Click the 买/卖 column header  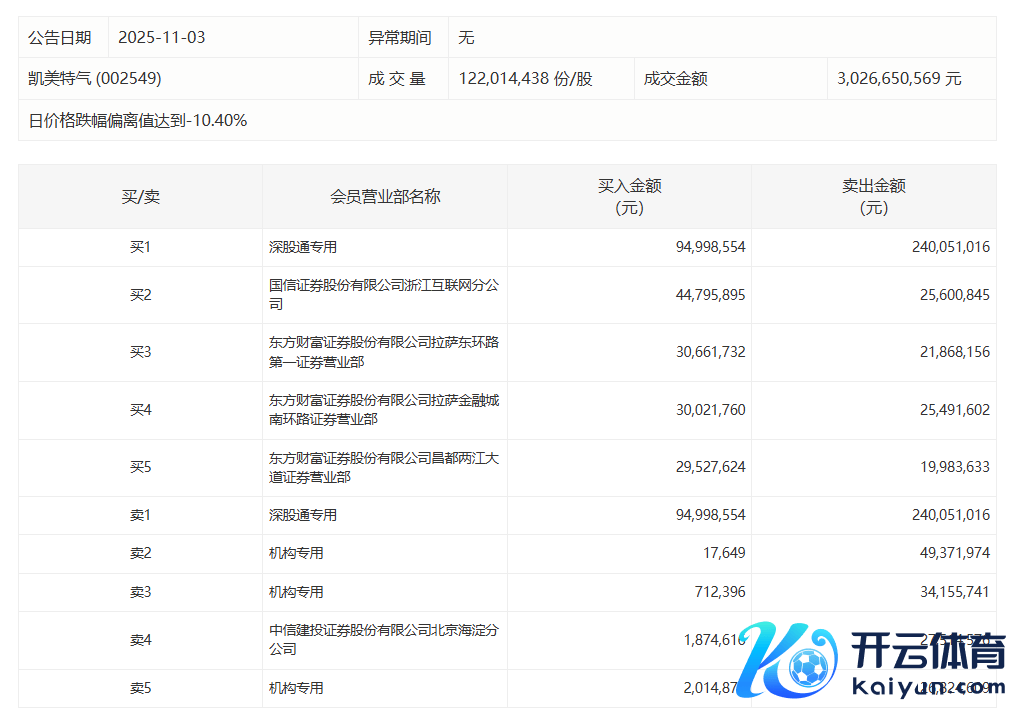[140, 197]
